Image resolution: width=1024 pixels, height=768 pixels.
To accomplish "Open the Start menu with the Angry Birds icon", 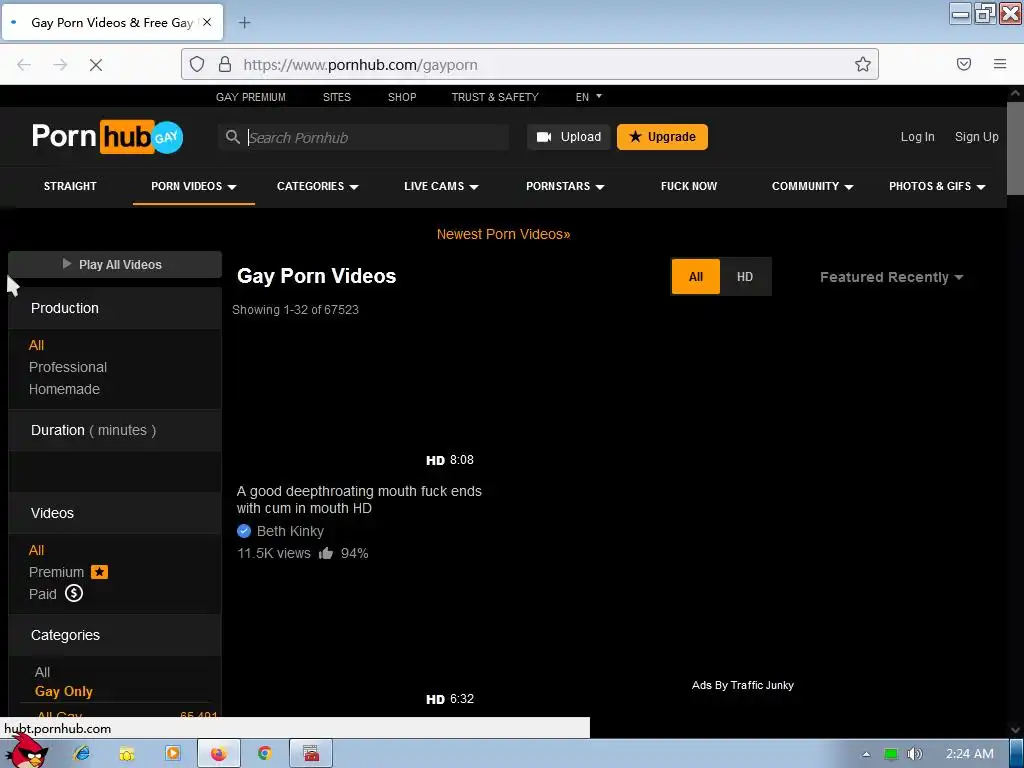I will 26,752.
